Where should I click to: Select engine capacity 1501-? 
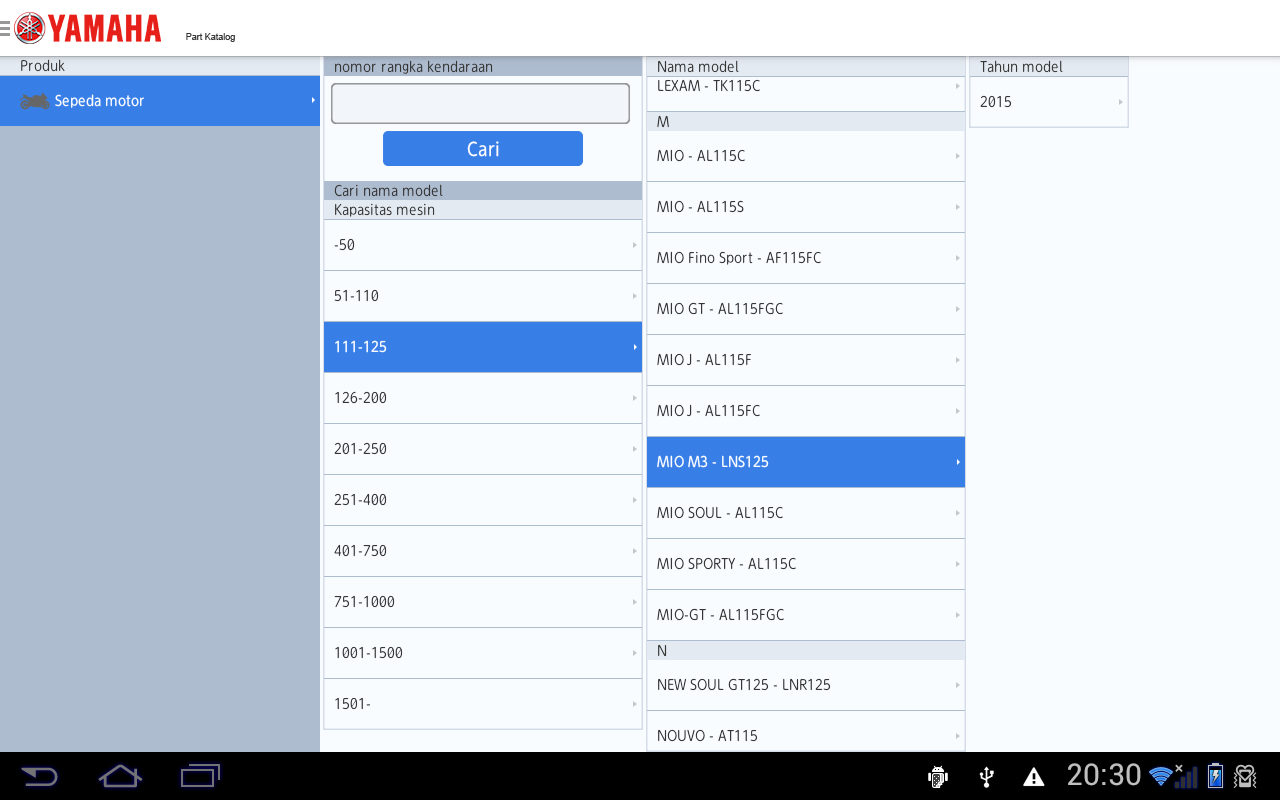tap(483, 704)
